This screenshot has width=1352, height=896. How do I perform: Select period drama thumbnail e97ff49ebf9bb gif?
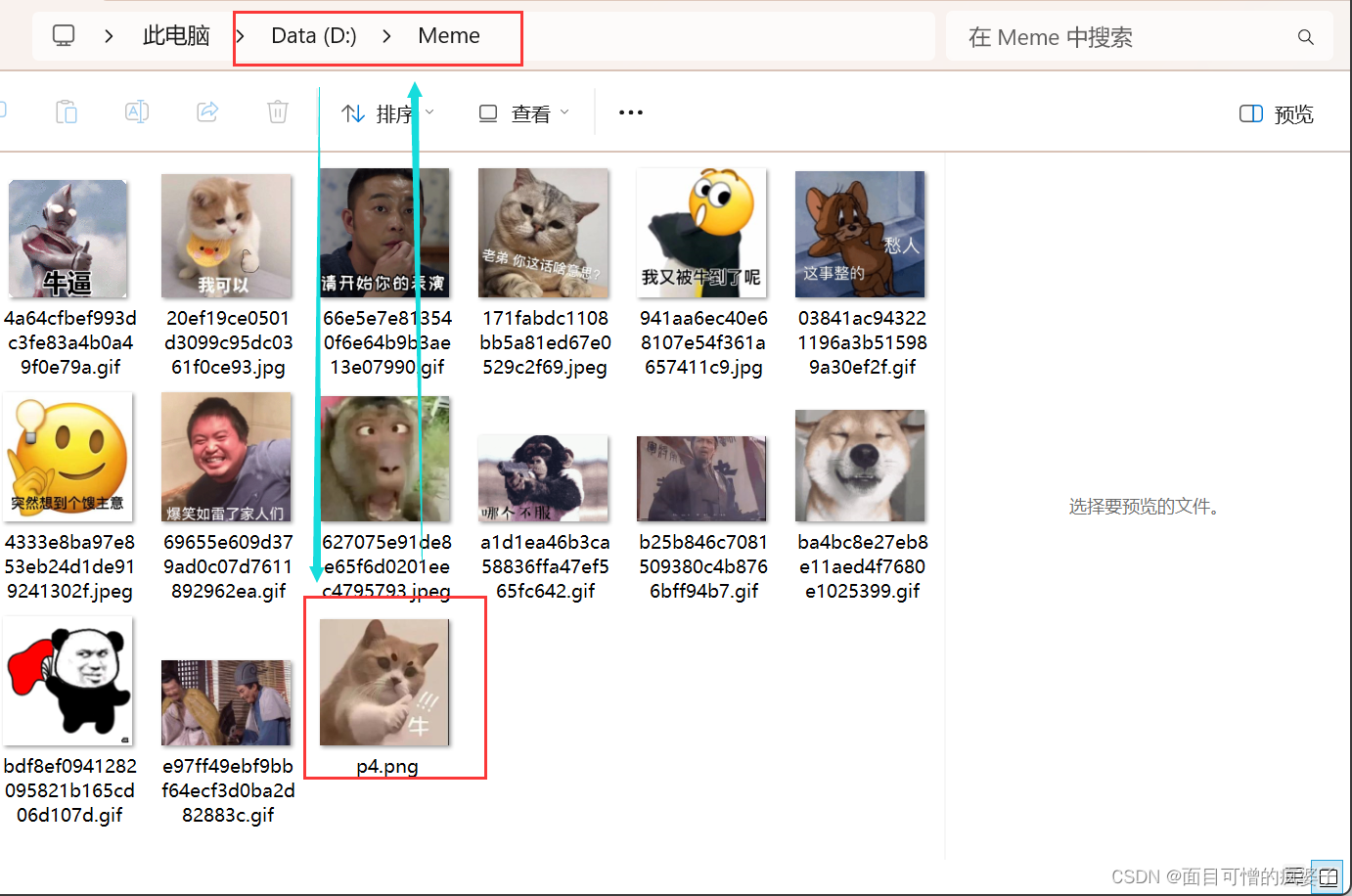click(x=226, y=702)
